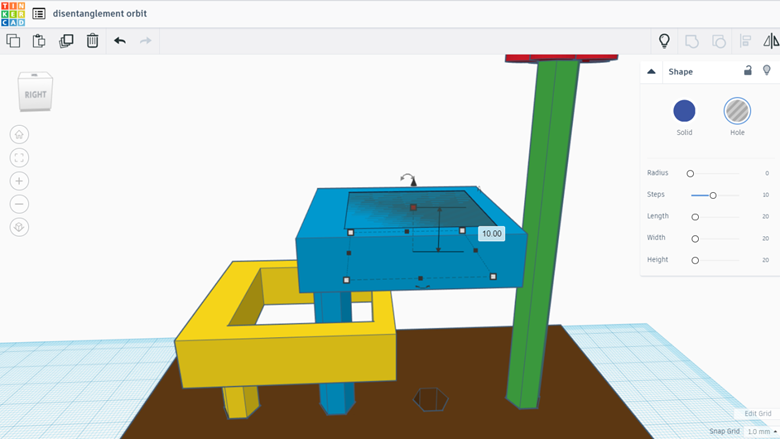Click the Show all lightbulb icon in the toolbar

point(664,40)
